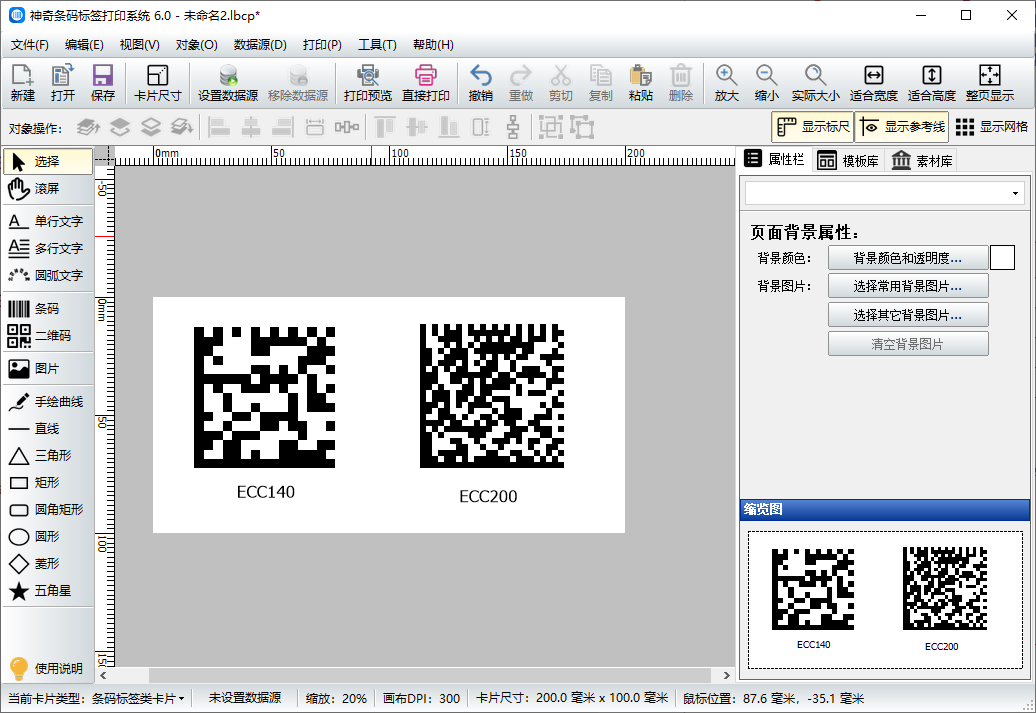Save the label with 保存 icon
Viewport: 1036px width, 713px height.
point(102,83)
